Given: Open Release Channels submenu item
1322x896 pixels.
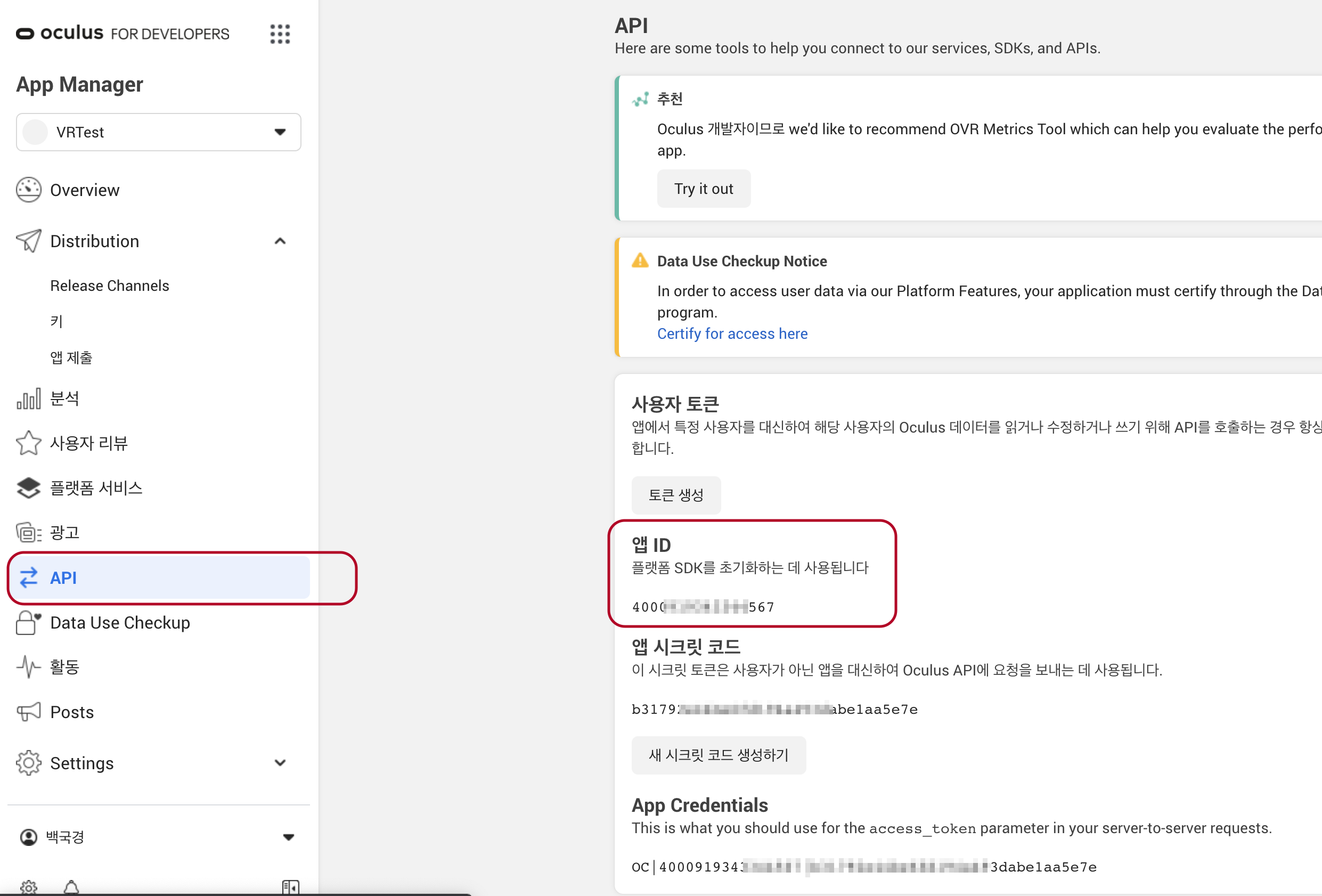Looking at the screenshot, I should pos(110,286).
